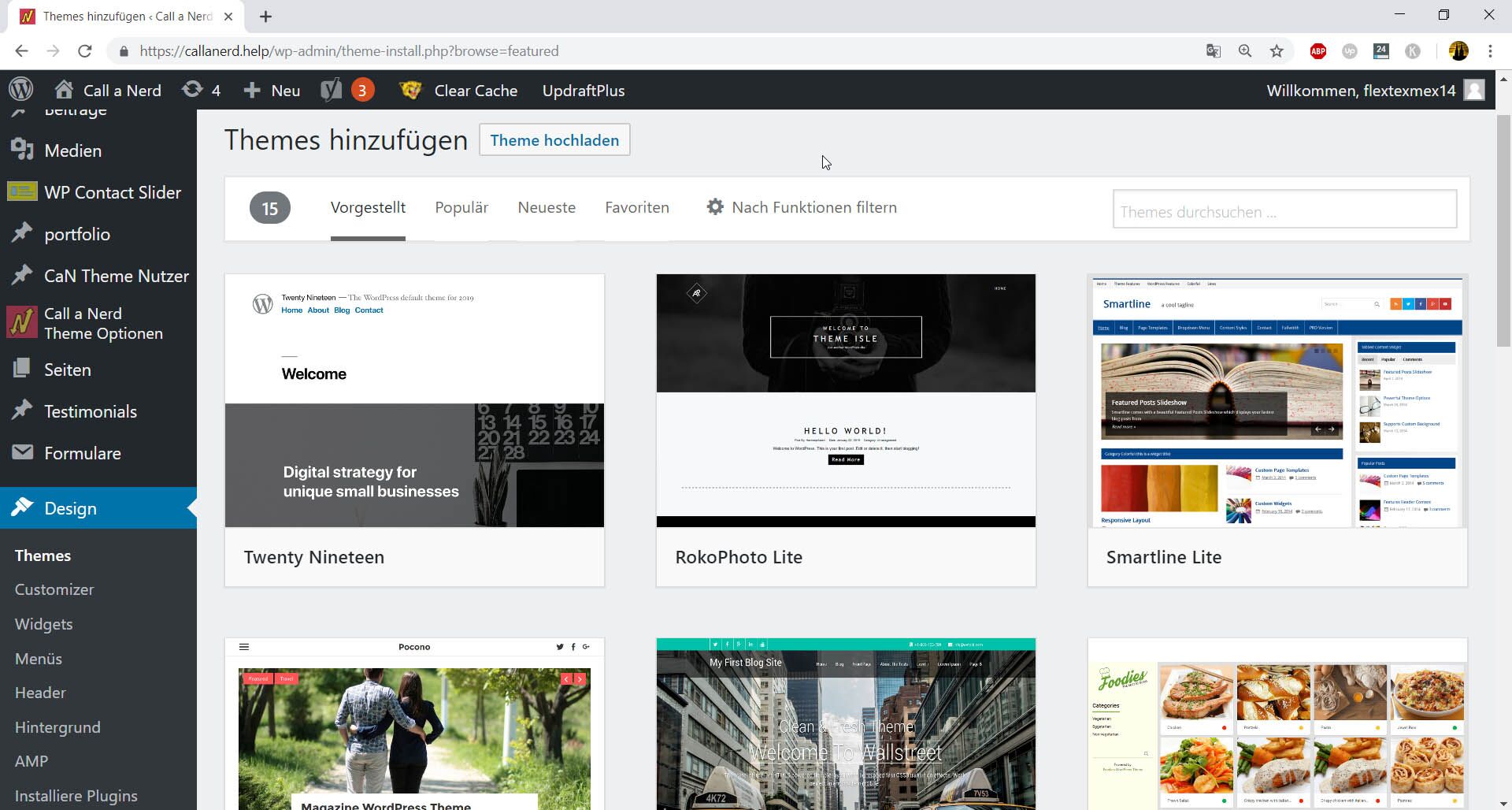
Task: Click the Smartline Lite theme name
Action: point(1164,557)
